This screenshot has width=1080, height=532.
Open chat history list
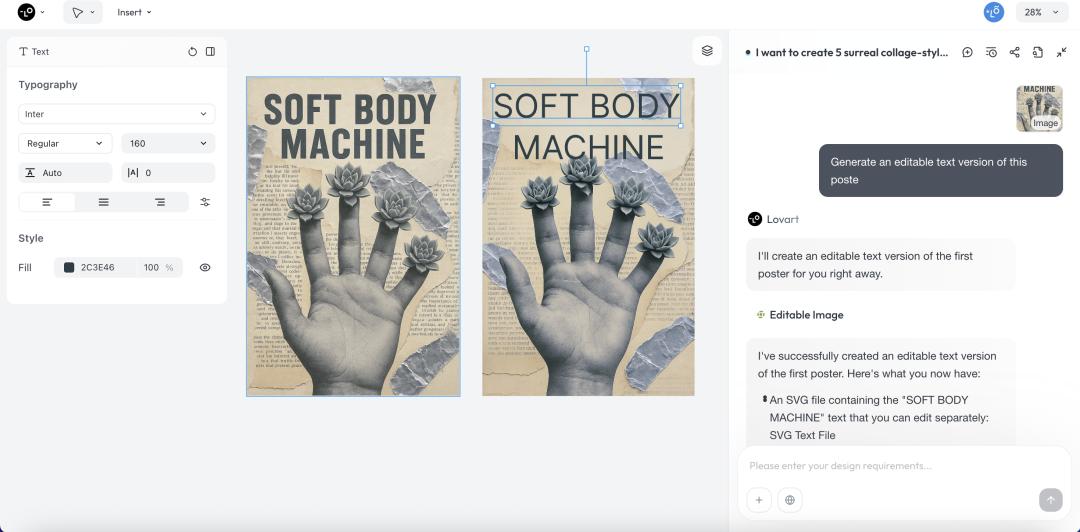point(991,52)
